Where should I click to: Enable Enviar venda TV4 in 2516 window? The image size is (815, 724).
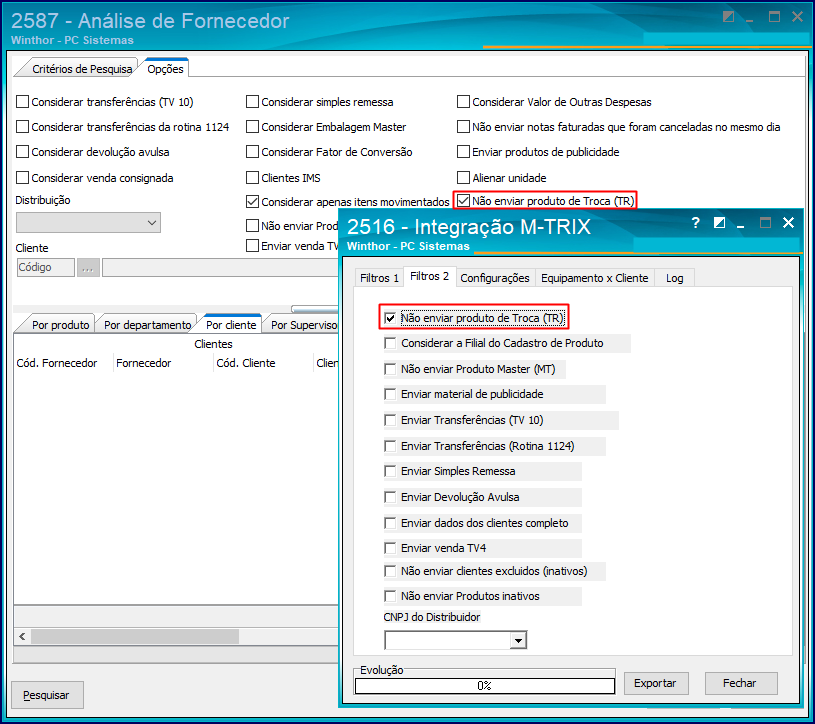[x=390, y=548]
